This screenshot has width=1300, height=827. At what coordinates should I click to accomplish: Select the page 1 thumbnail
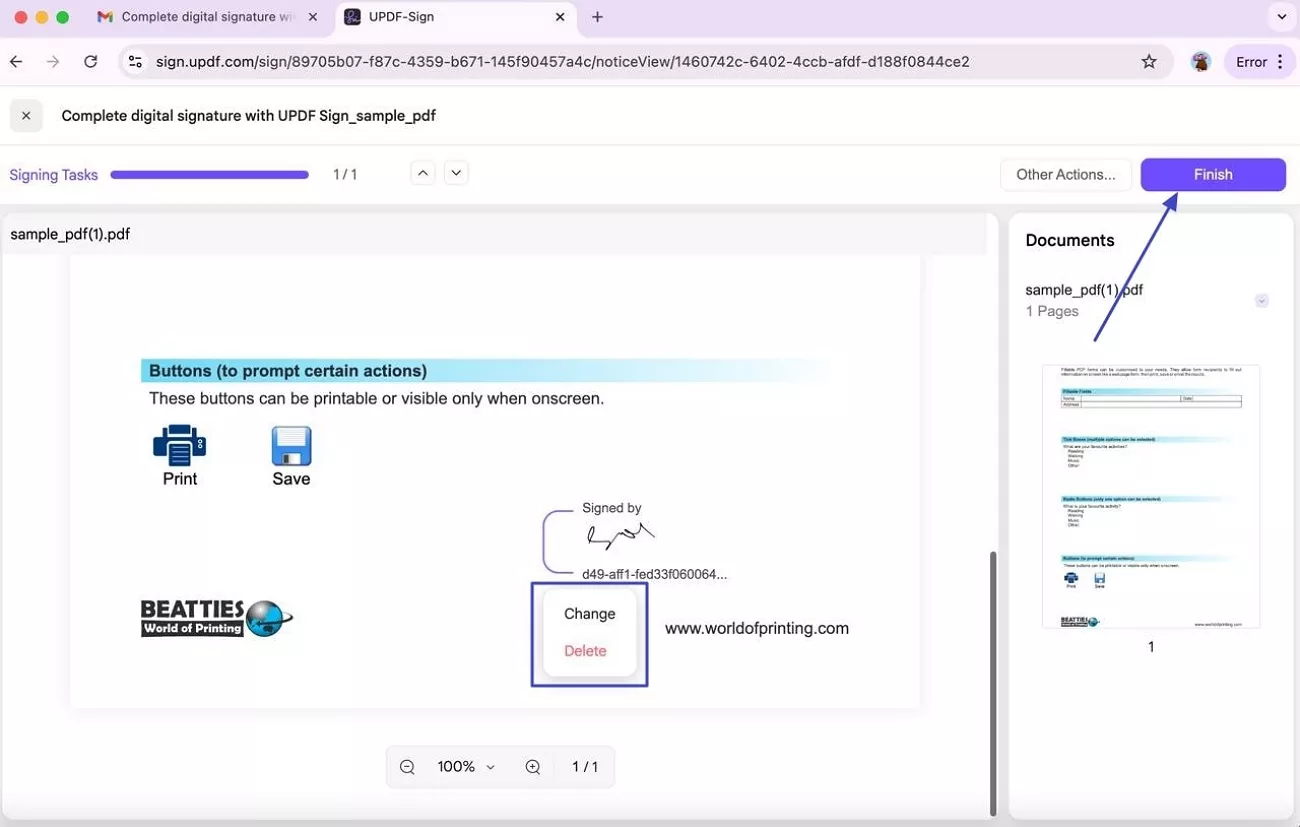(x=1150, y=496)
